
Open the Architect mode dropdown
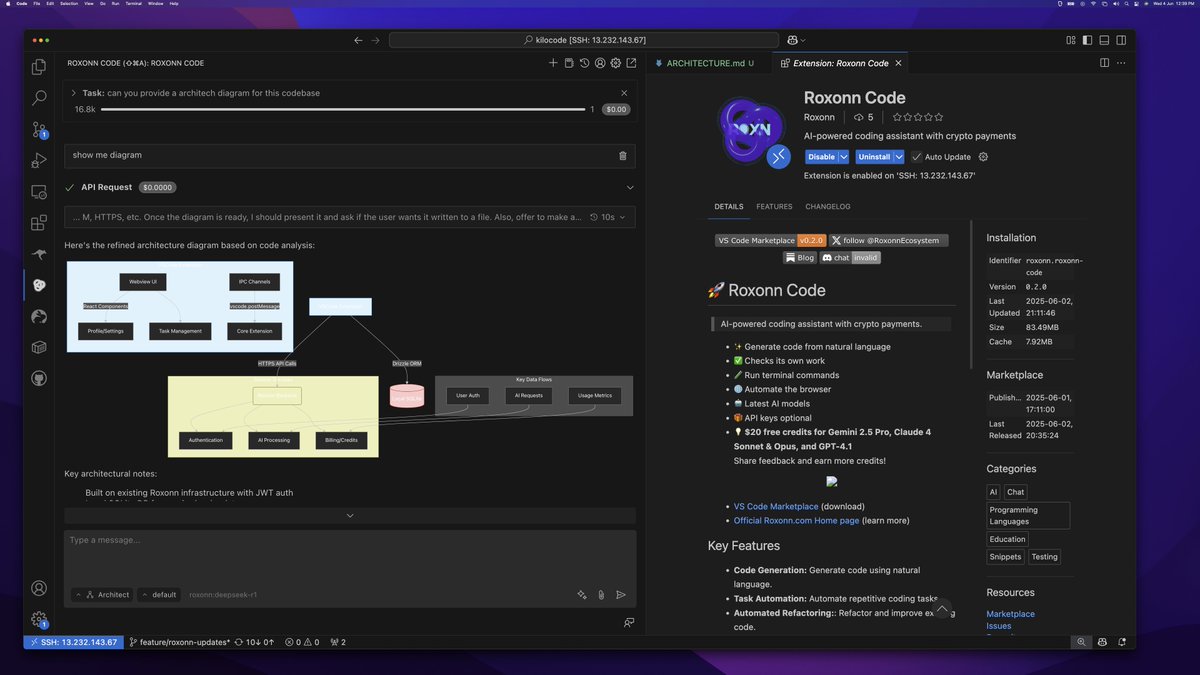101,594
